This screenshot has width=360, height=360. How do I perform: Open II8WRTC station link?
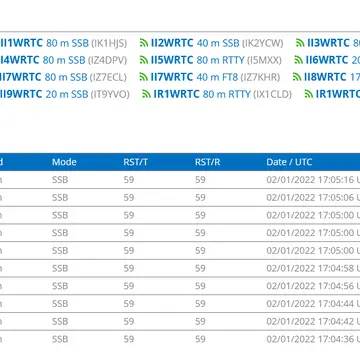coord(332,77)
